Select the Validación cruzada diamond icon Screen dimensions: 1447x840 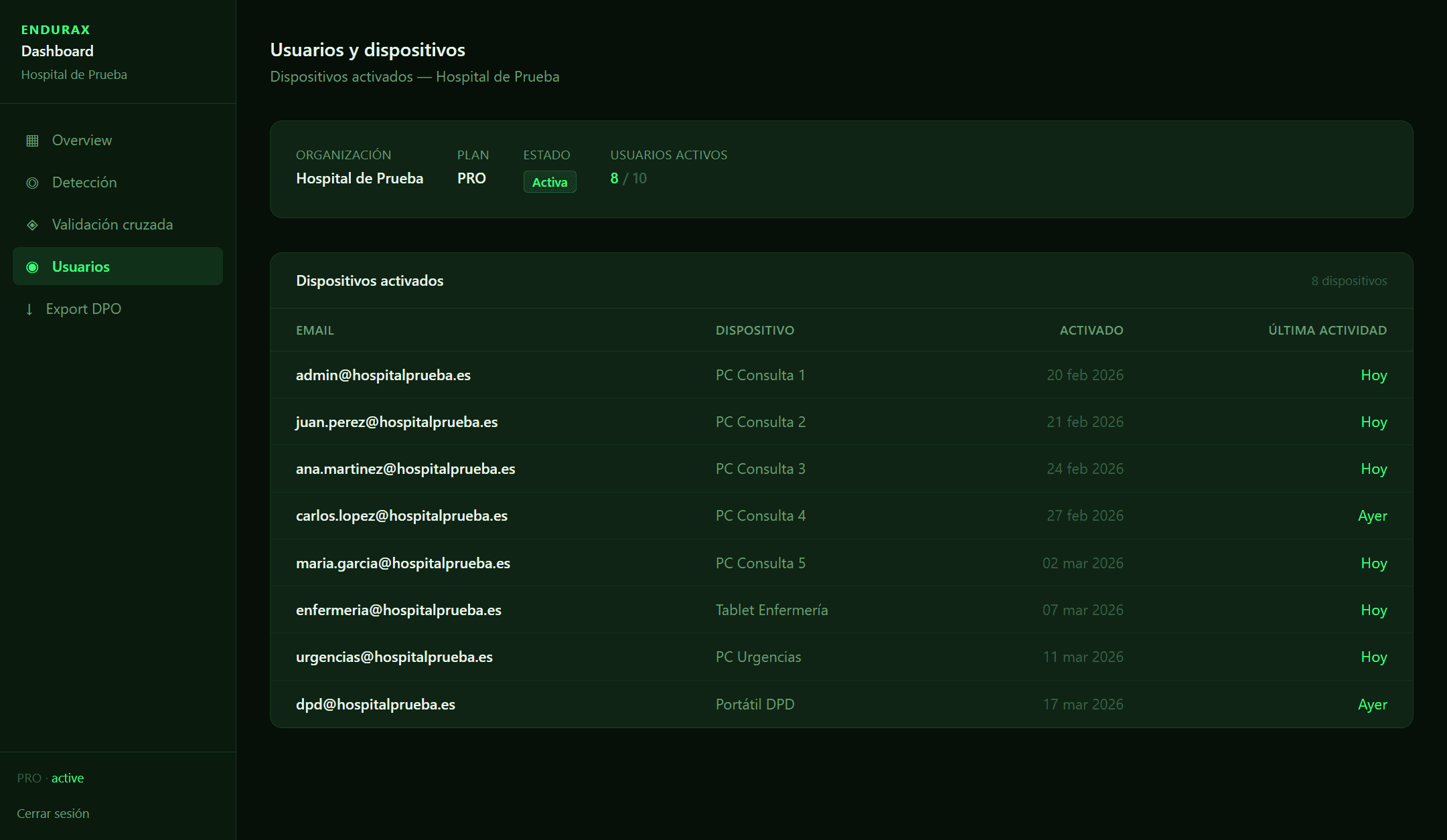click(31, 224)
